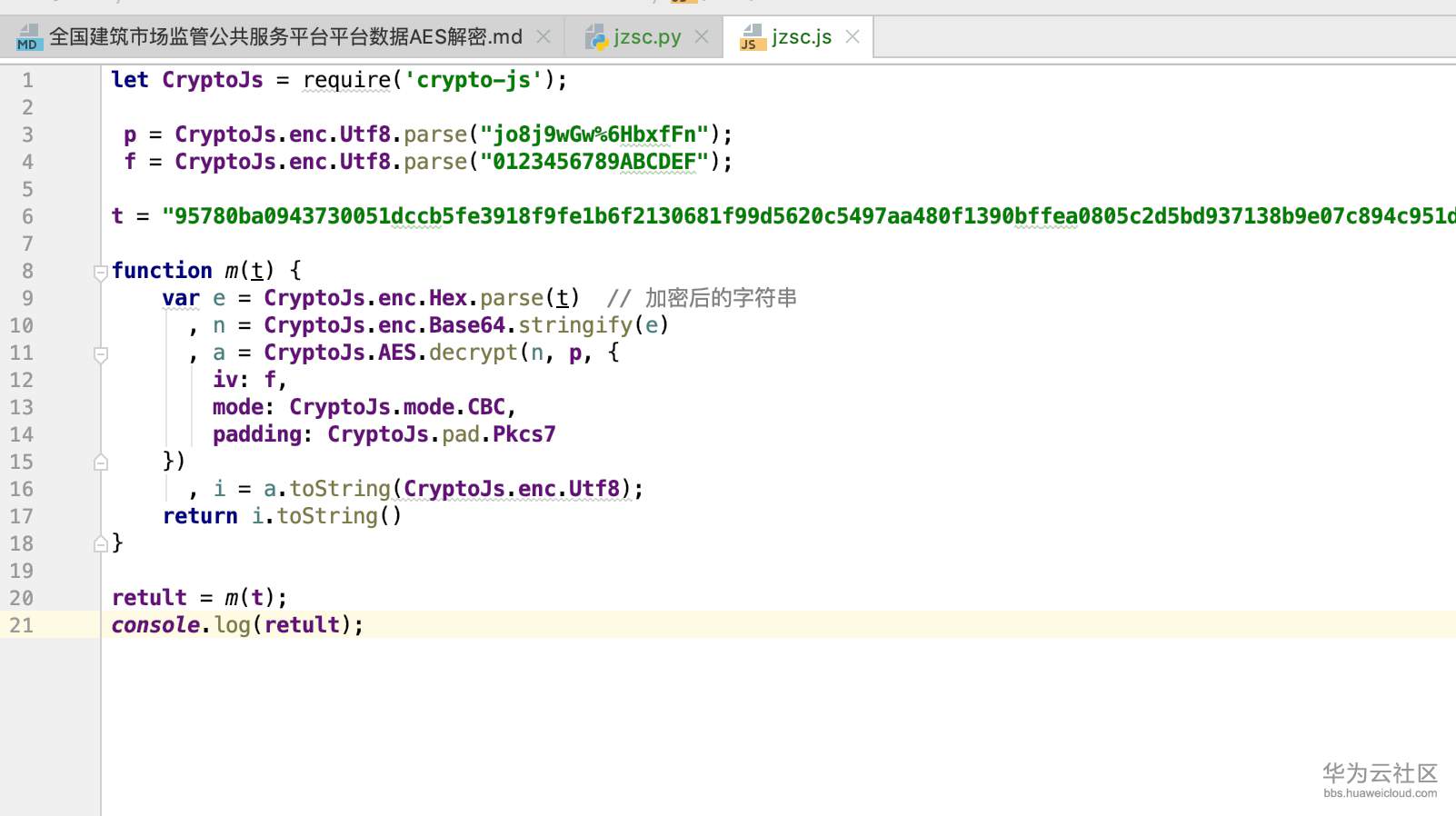Click 'console' on line 21

(x=155, y=625)
